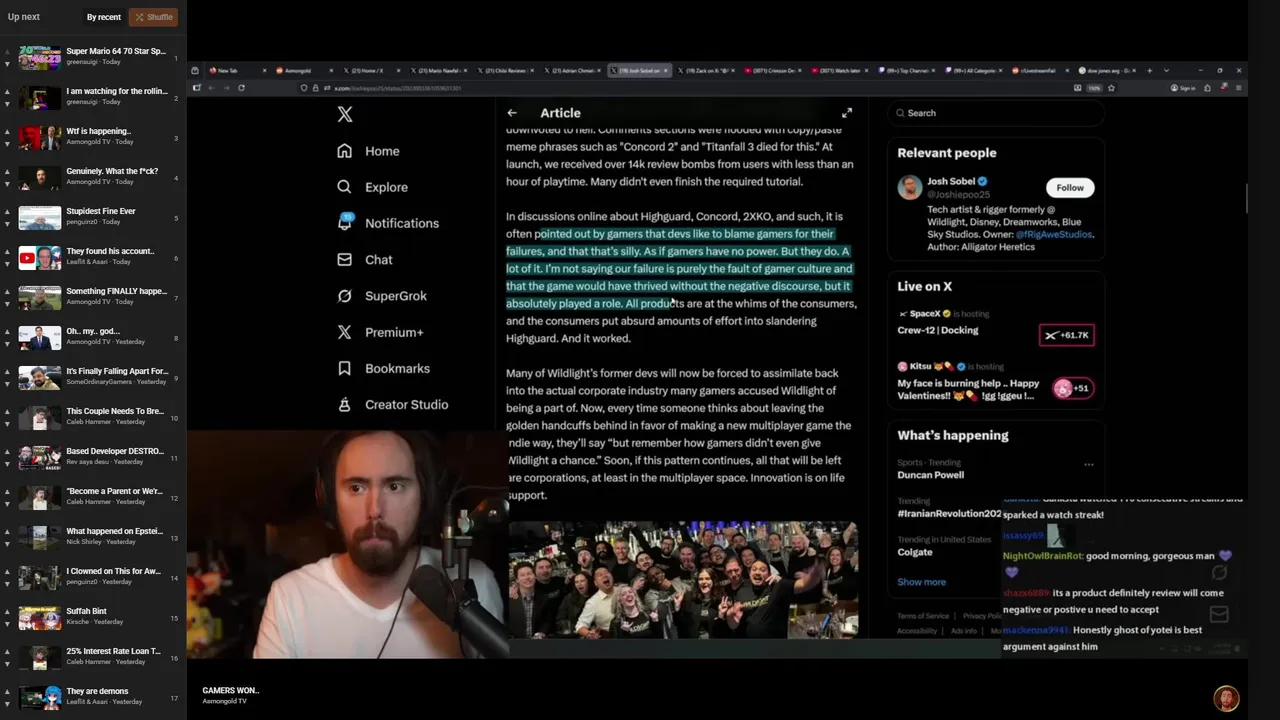Open the X logo in sidebar

[x=345, y=114]
